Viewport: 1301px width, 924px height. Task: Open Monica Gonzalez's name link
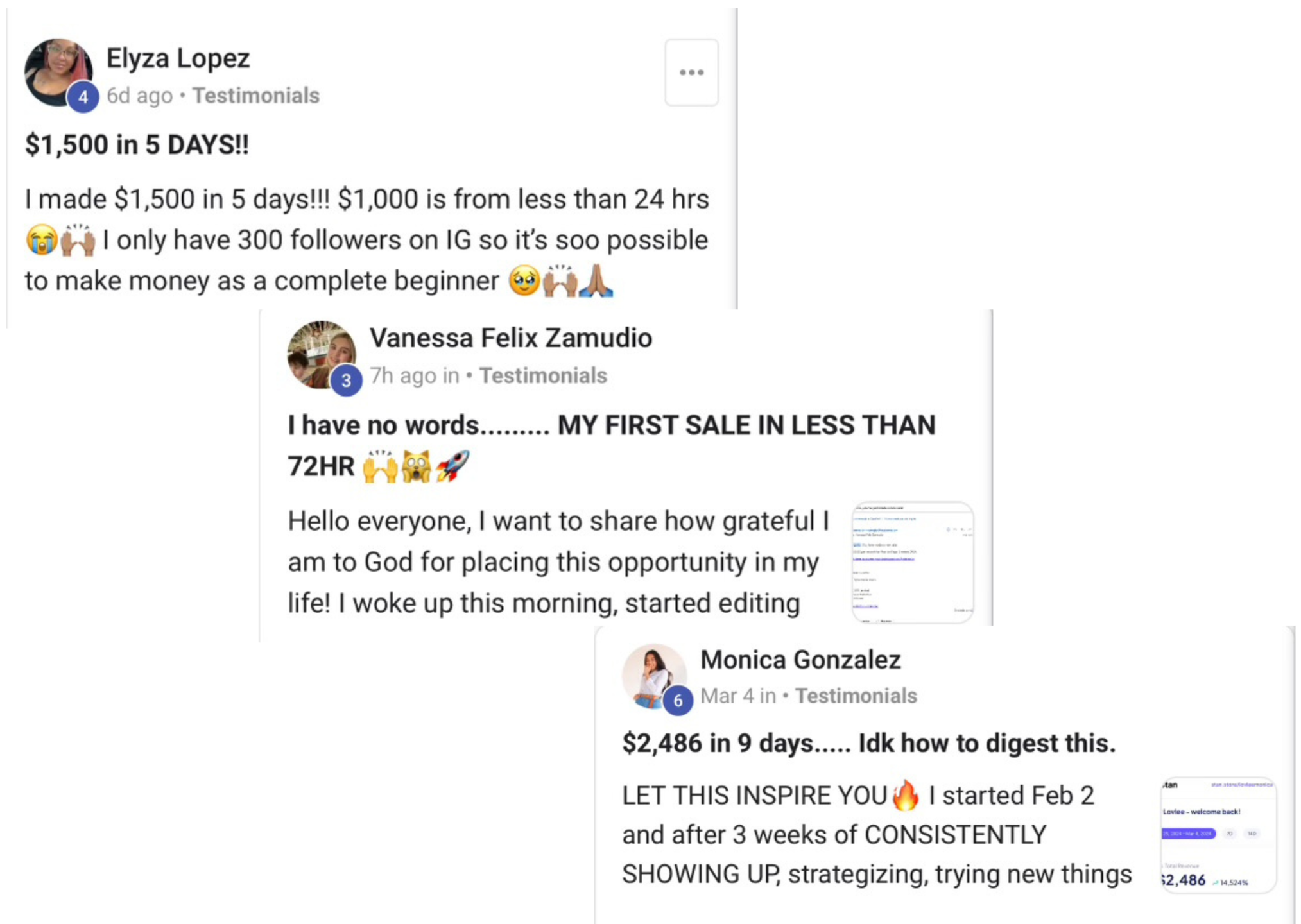pos(800,660)
